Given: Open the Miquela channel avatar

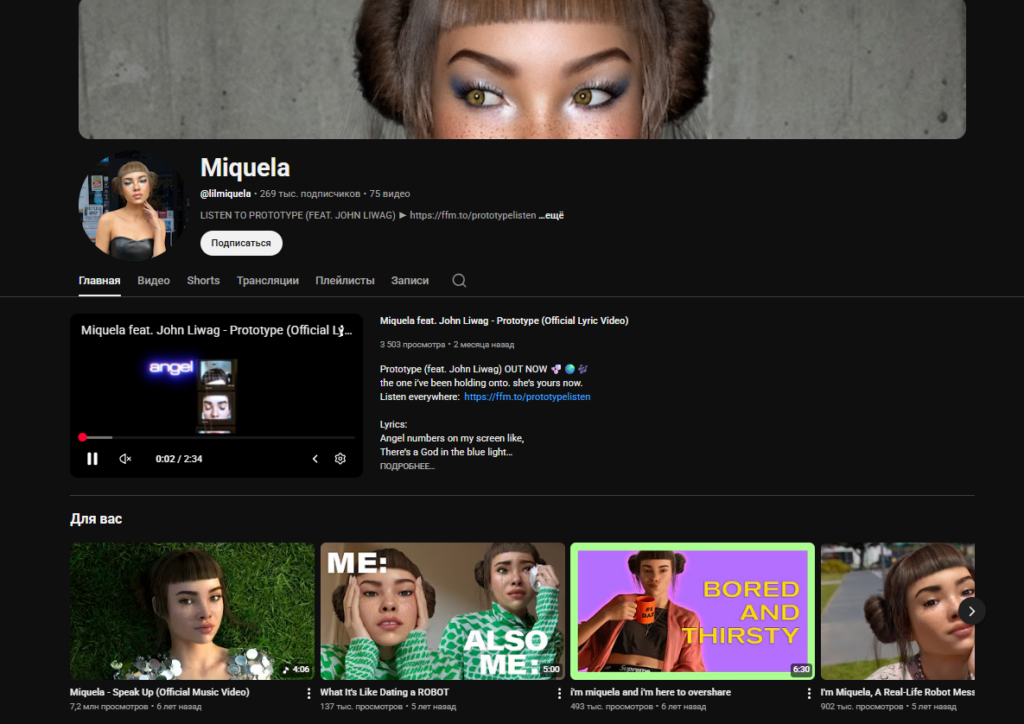Looking at the screenshot, I should click(133, 206).
